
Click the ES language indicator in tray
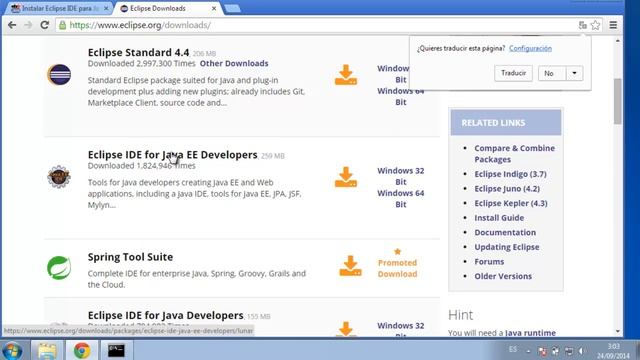(x=513, y=349)
